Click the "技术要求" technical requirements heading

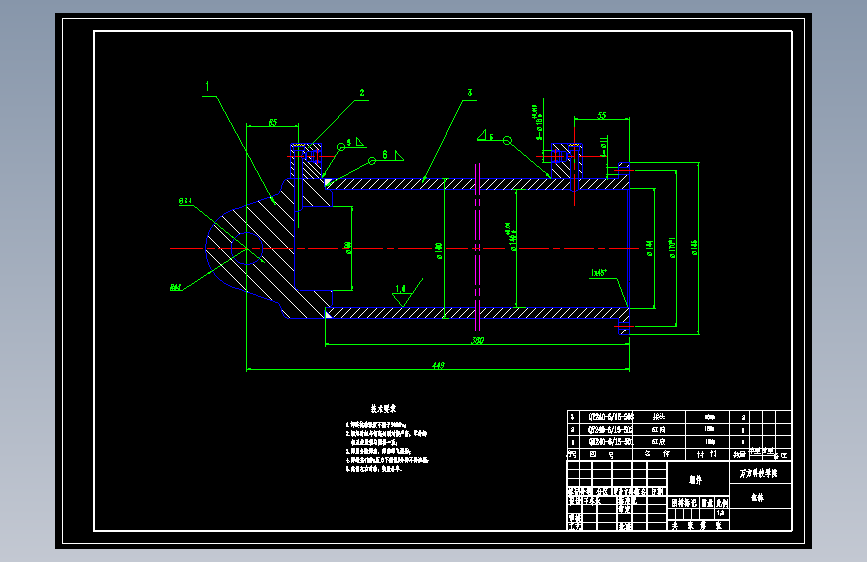coord(383,409)
